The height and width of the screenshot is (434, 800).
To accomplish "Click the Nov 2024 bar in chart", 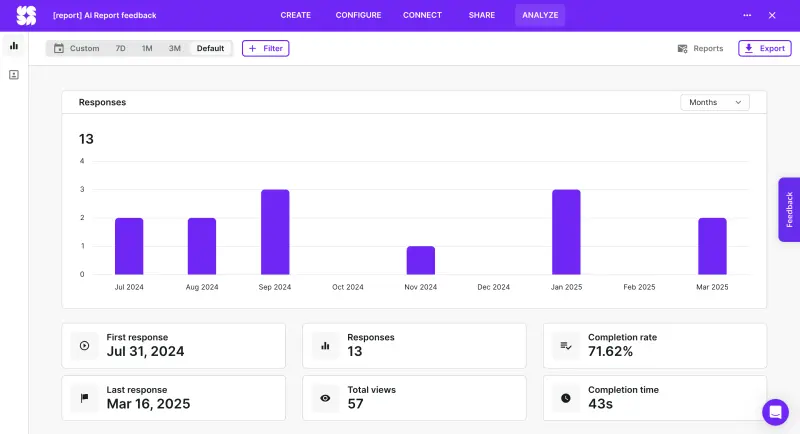I will pyautogui.click(x=421, y=260).
